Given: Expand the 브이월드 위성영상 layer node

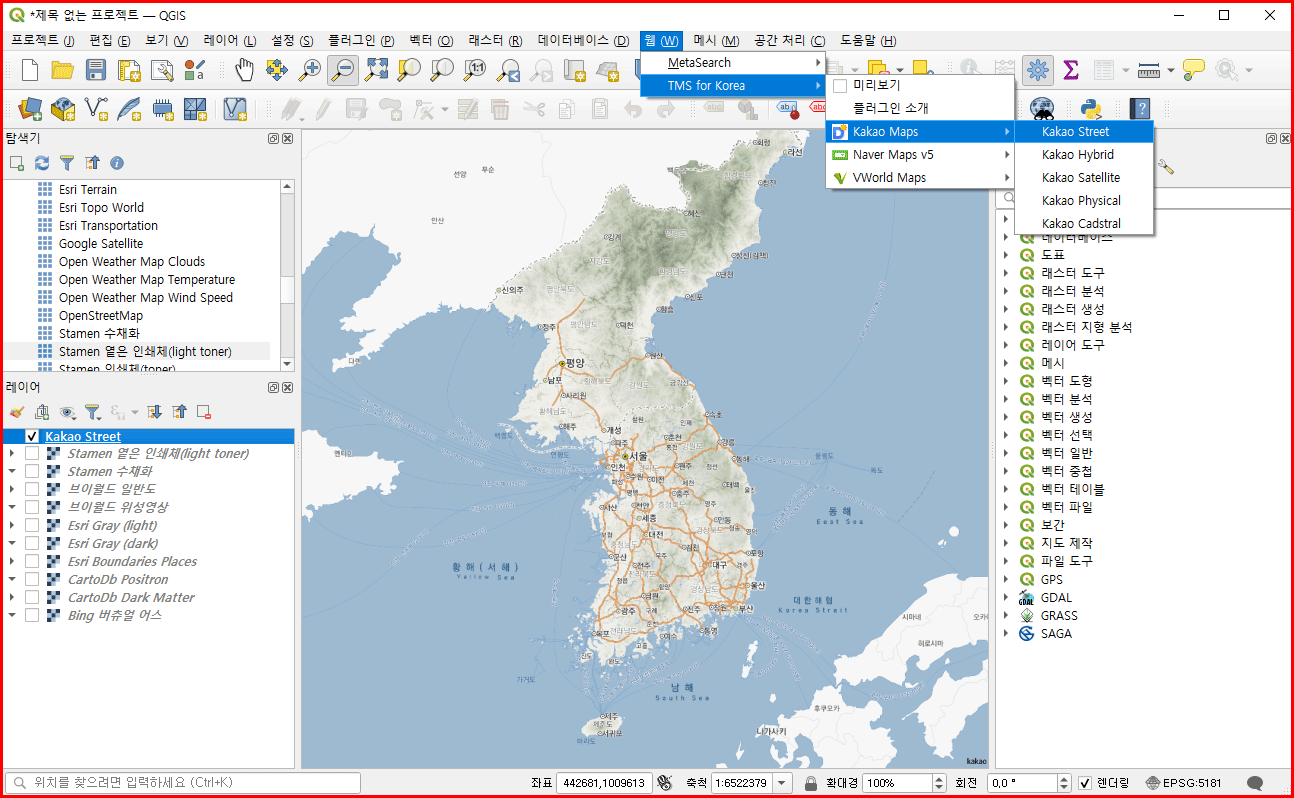Looking at the screenshot, I should (x=12, y=508).
